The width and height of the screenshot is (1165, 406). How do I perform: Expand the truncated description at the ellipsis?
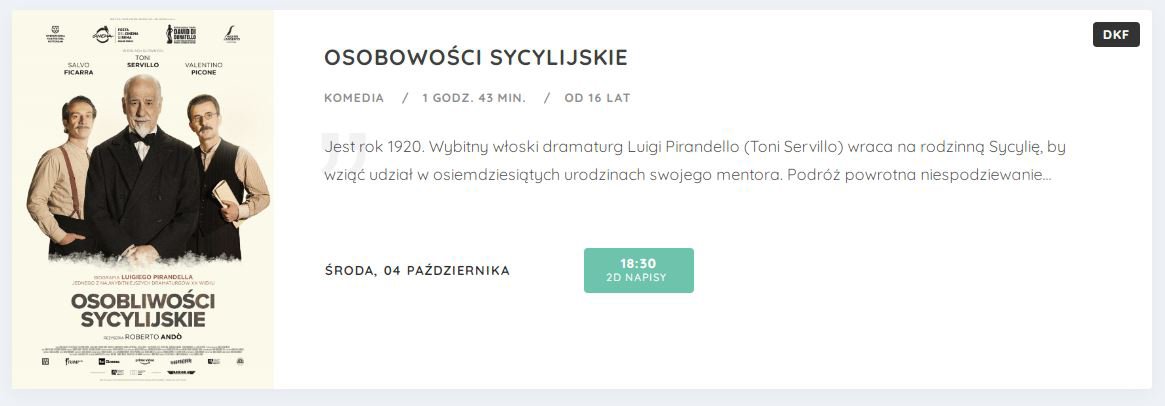coord(1046,177)
